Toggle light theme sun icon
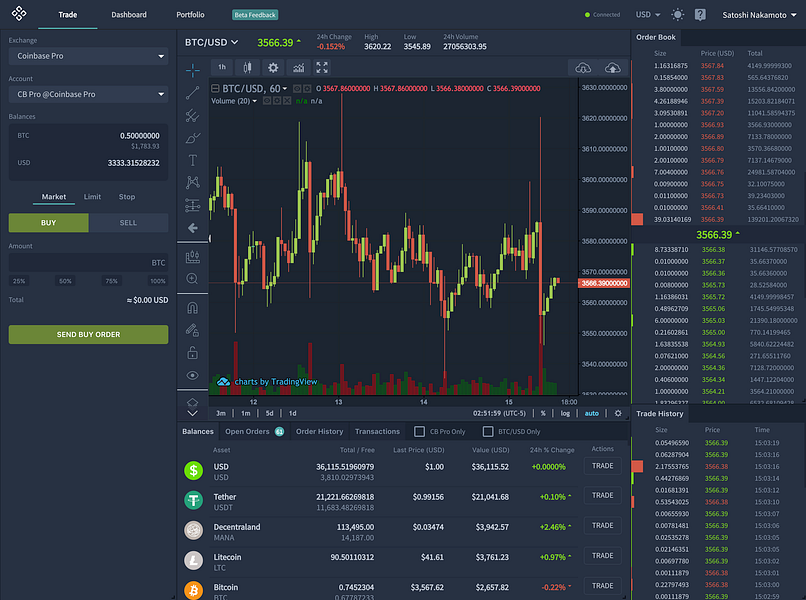 pyautogui.click(x=677, y=14)
